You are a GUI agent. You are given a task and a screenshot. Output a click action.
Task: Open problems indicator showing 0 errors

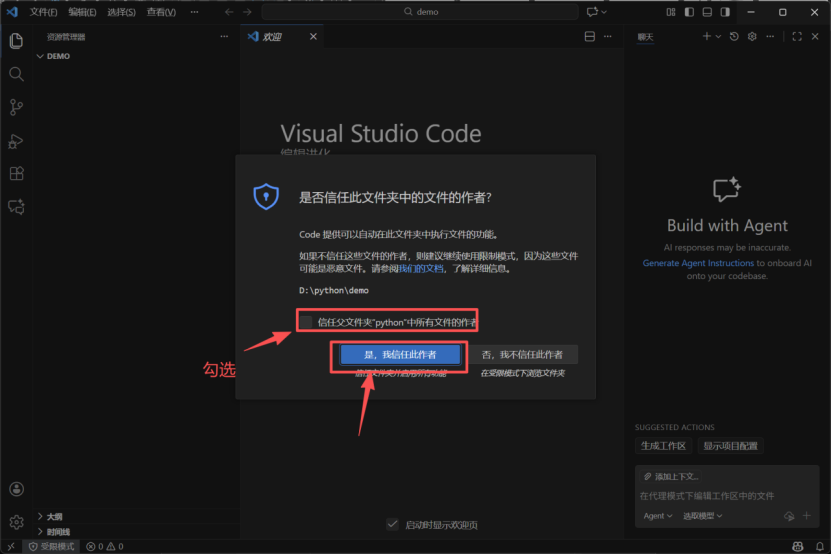coord(104,547)
